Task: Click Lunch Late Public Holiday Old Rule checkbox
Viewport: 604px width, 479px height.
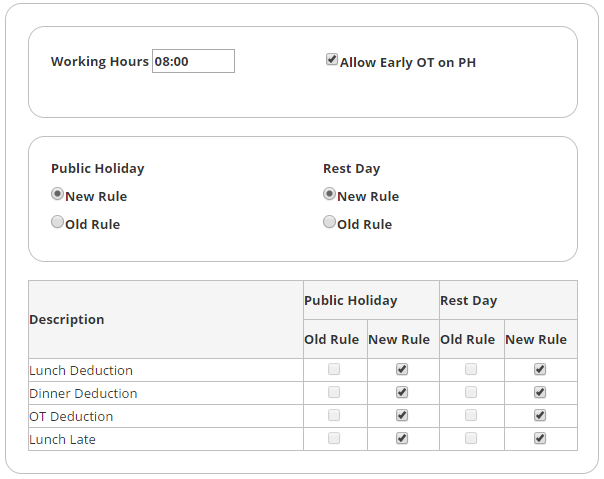Action: tap(334, 438)
